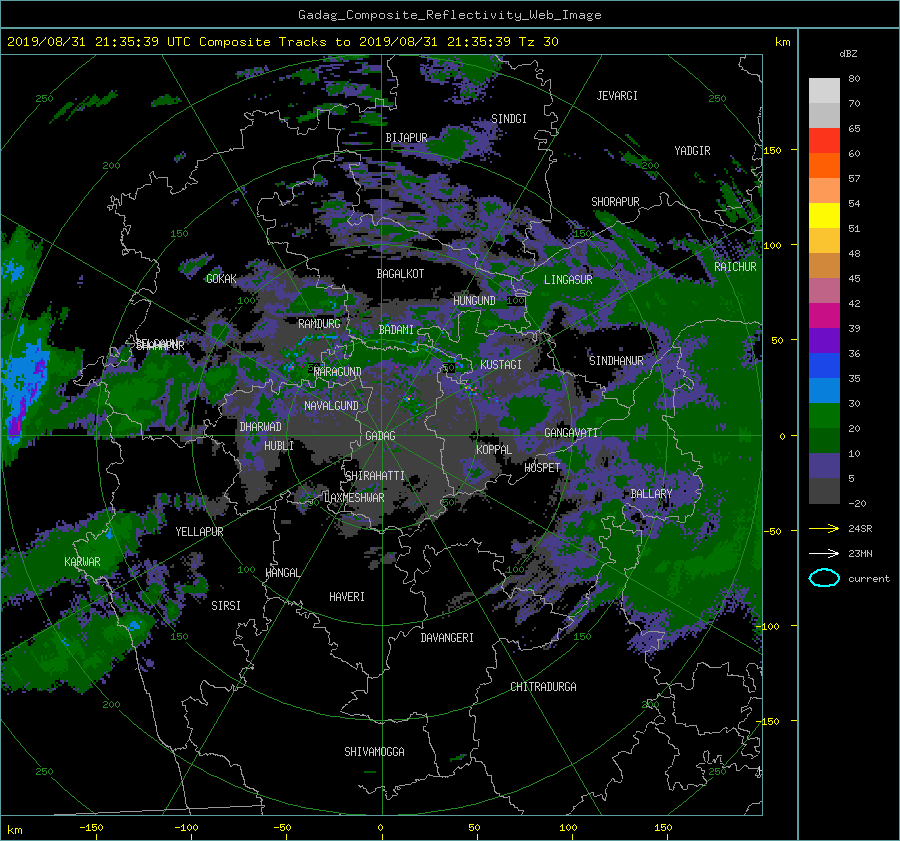Select the NARAGUND label
Viewport: 900px width, 841px height.
coord(338,372)
